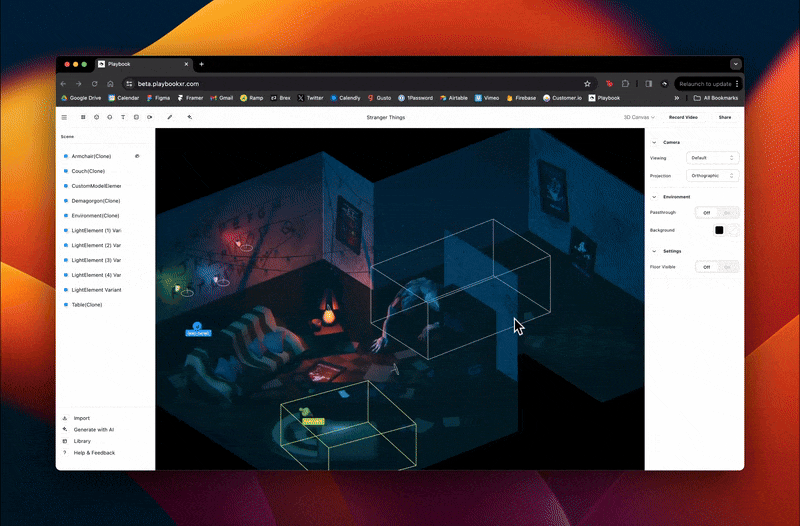
Task: Click the Stranger Things project title
Action: (x=386, y=117)
